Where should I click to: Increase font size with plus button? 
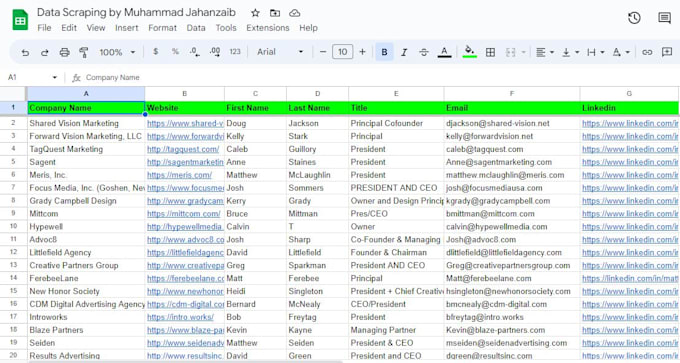[363, 52]
